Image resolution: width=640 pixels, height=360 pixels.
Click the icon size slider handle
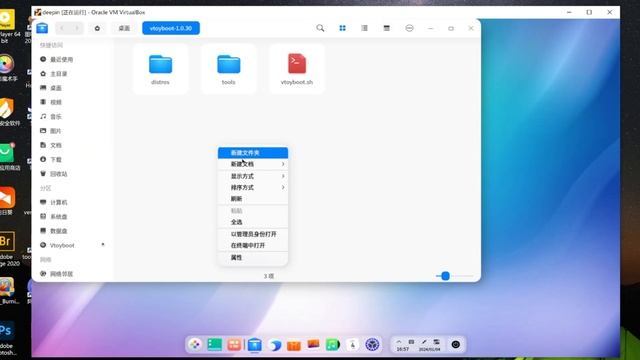[x=445, y=276]
